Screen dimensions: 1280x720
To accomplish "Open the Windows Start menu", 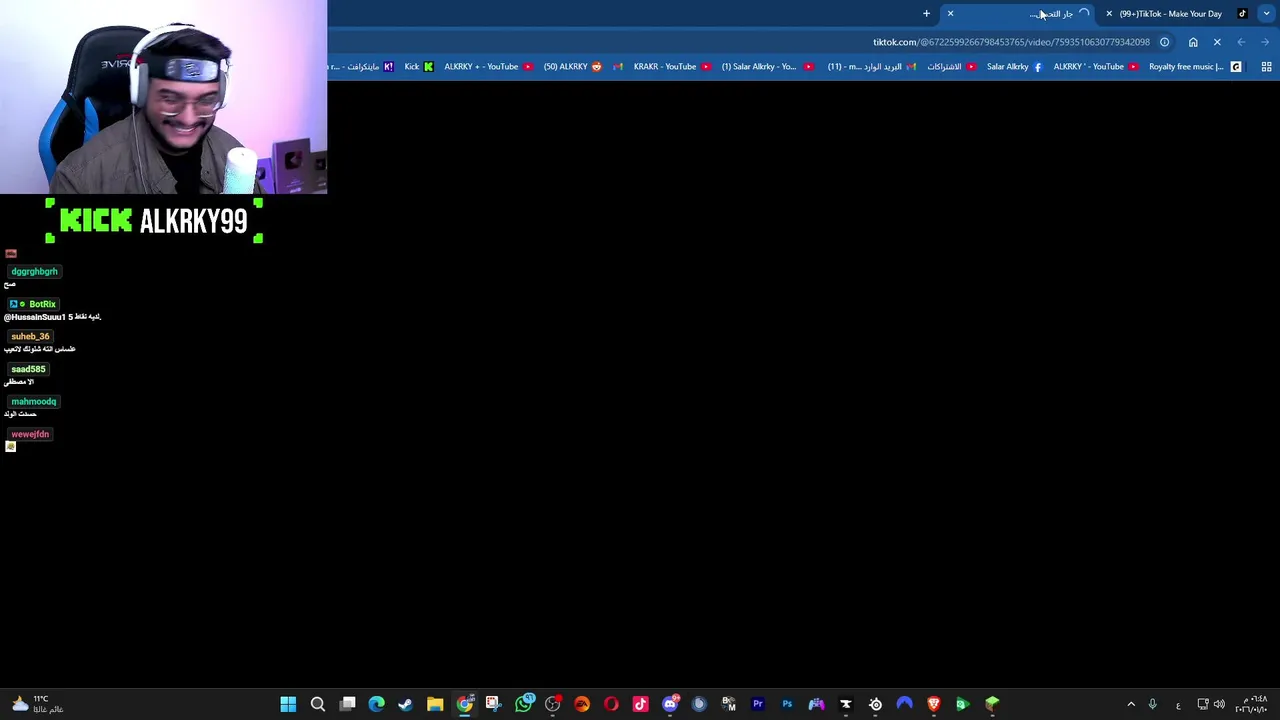I will 288,704.
